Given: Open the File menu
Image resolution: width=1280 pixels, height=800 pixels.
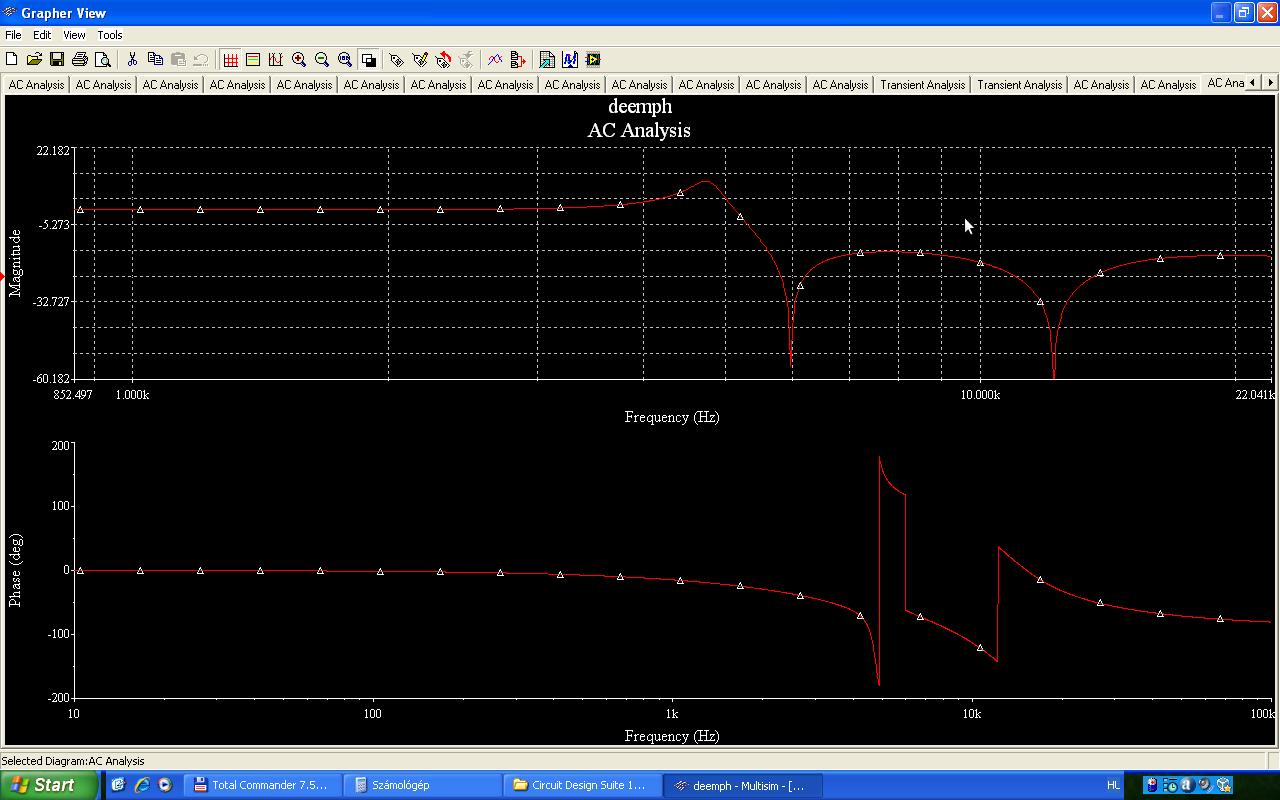Looking at the screenshot, I should pyautogui.click(x=13, y=35).
